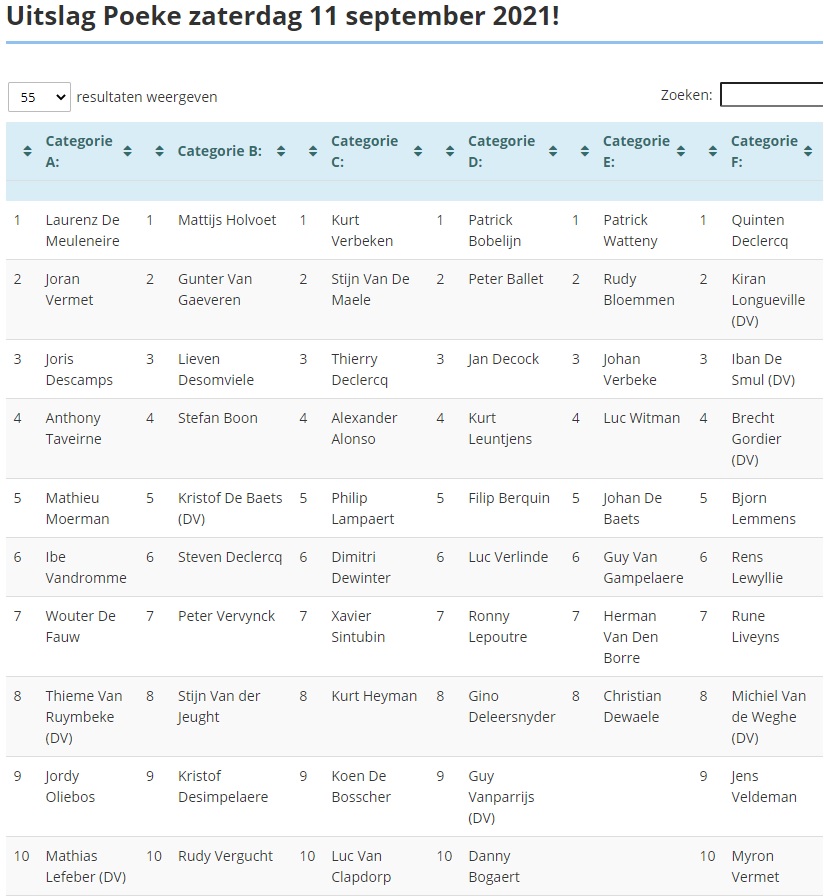The image size is (824, 896).
Task: Click sort arrows right of Categorie D header
Action: point(553,151)
